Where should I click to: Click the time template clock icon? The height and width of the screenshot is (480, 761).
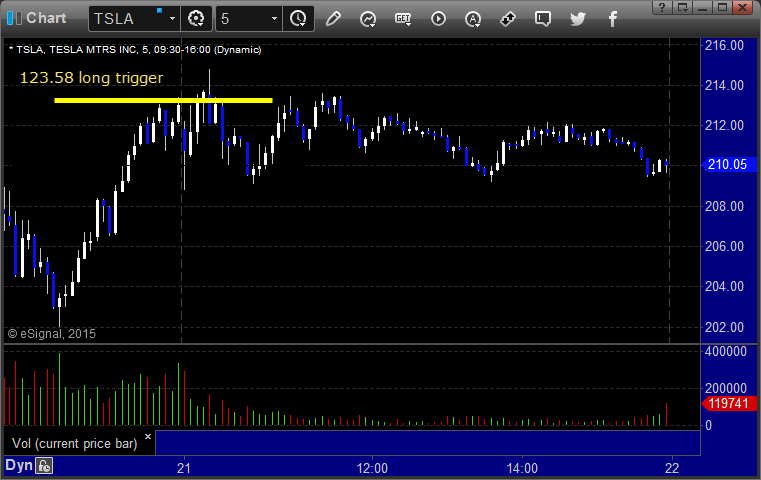[x=298, y=19]
